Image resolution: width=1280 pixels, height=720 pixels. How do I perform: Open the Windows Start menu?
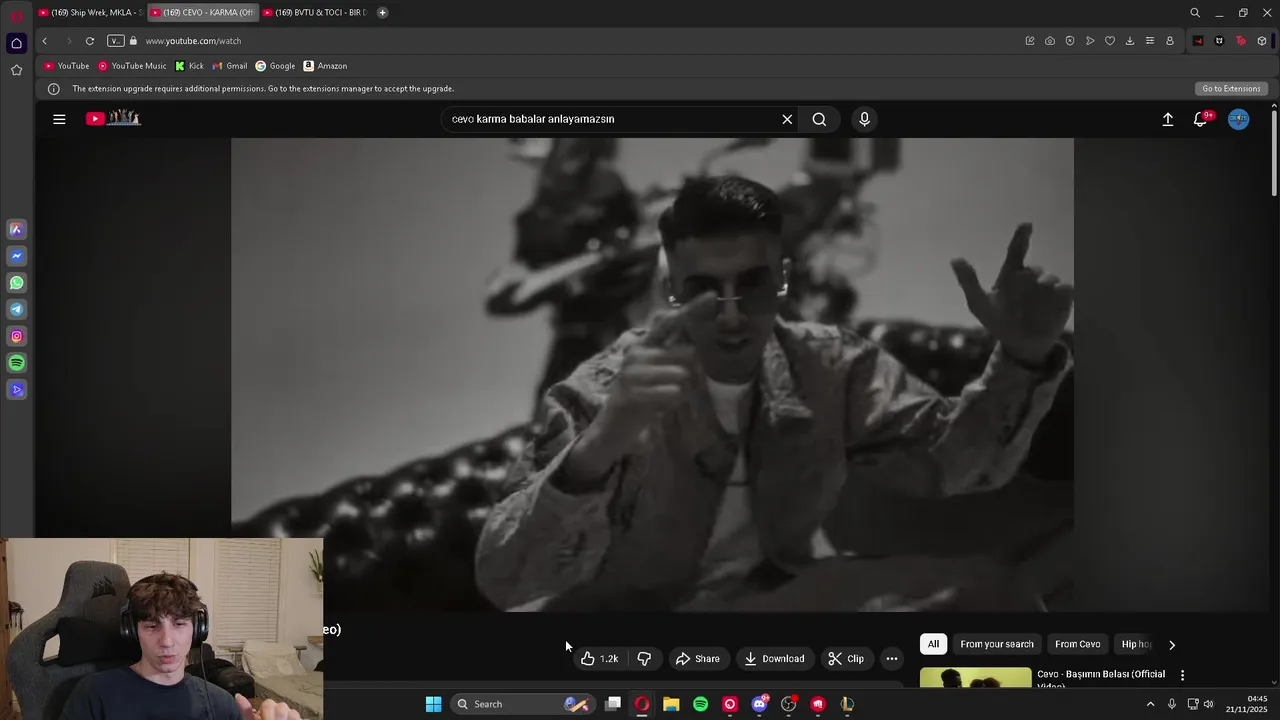tap(433, 704)
